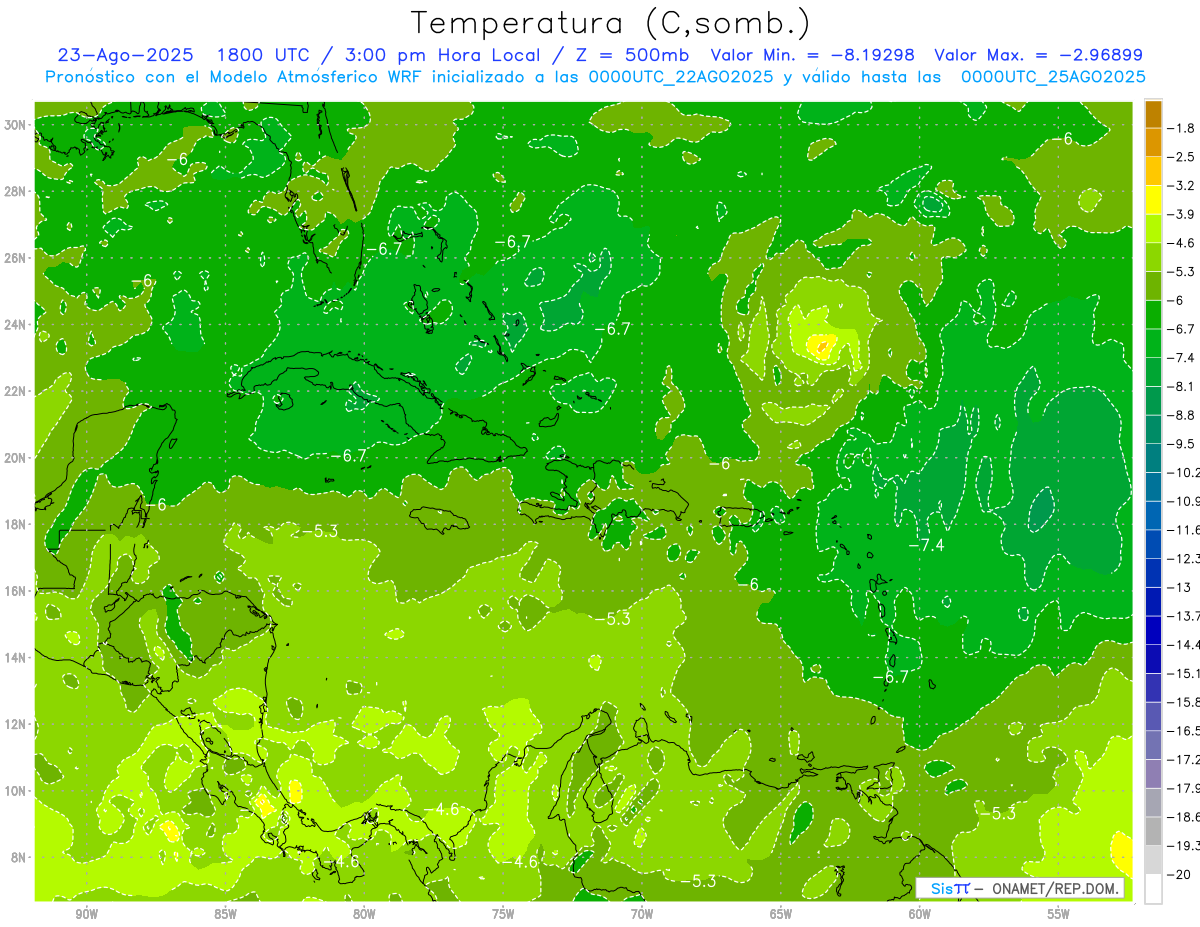Click the "90W" longitude axis label
1200x927 pixels.
point(87,914)
